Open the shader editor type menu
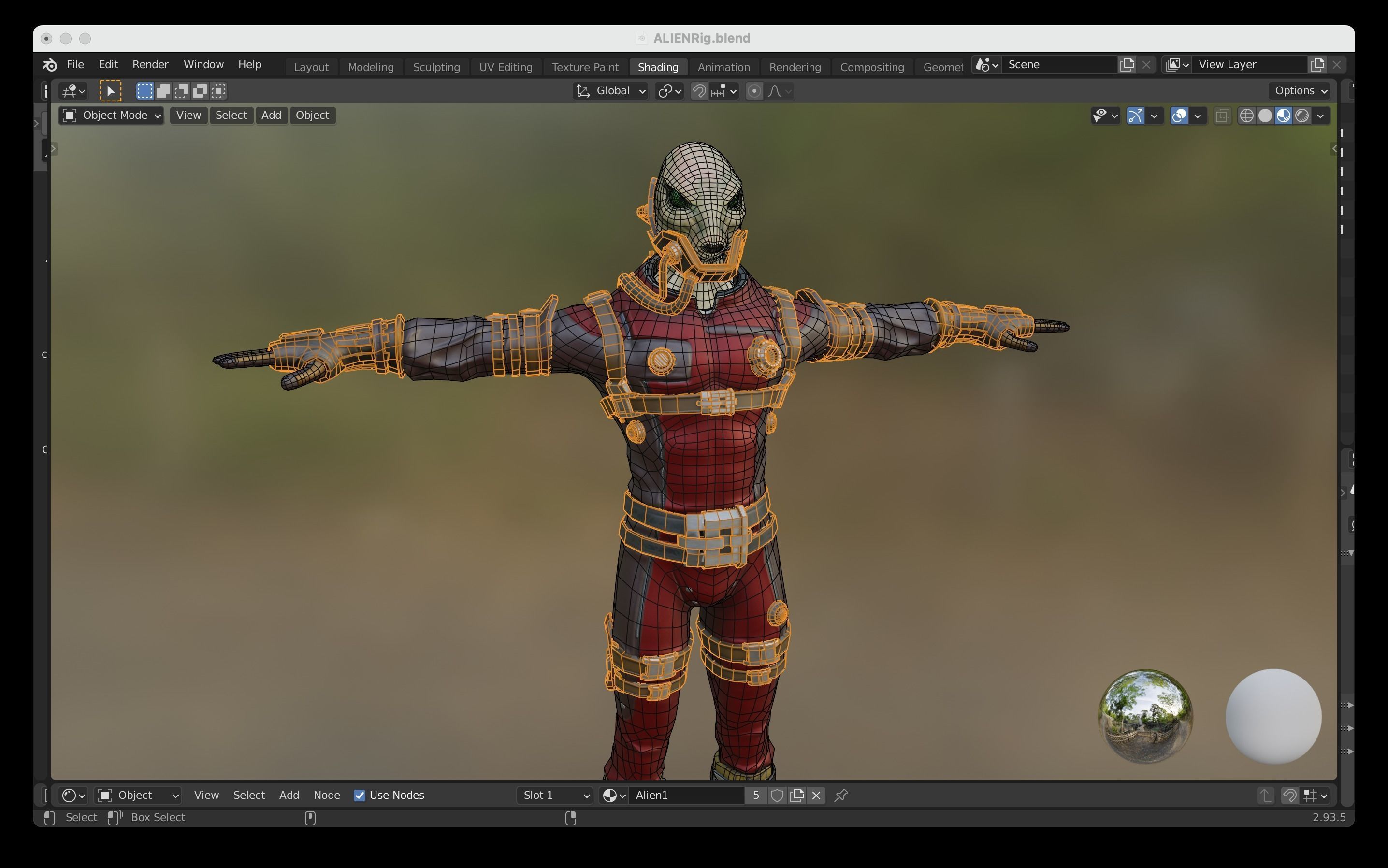The image size is (1388, 868). coord(73,795)
